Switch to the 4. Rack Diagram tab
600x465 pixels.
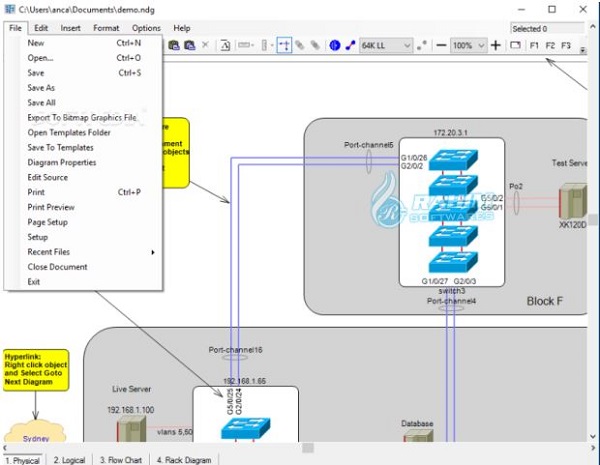tap(185, 460)
